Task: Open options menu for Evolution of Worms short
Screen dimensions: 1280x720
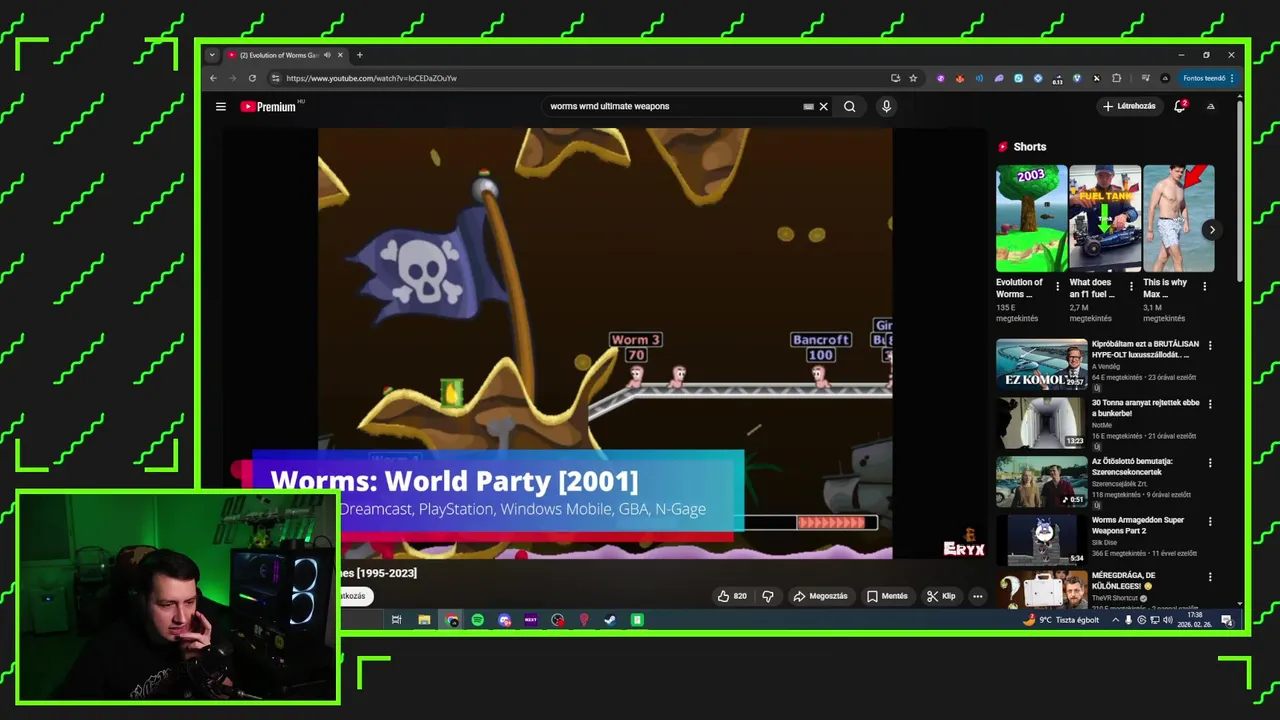Action: pyautogui.click(x=1058, y=286)
